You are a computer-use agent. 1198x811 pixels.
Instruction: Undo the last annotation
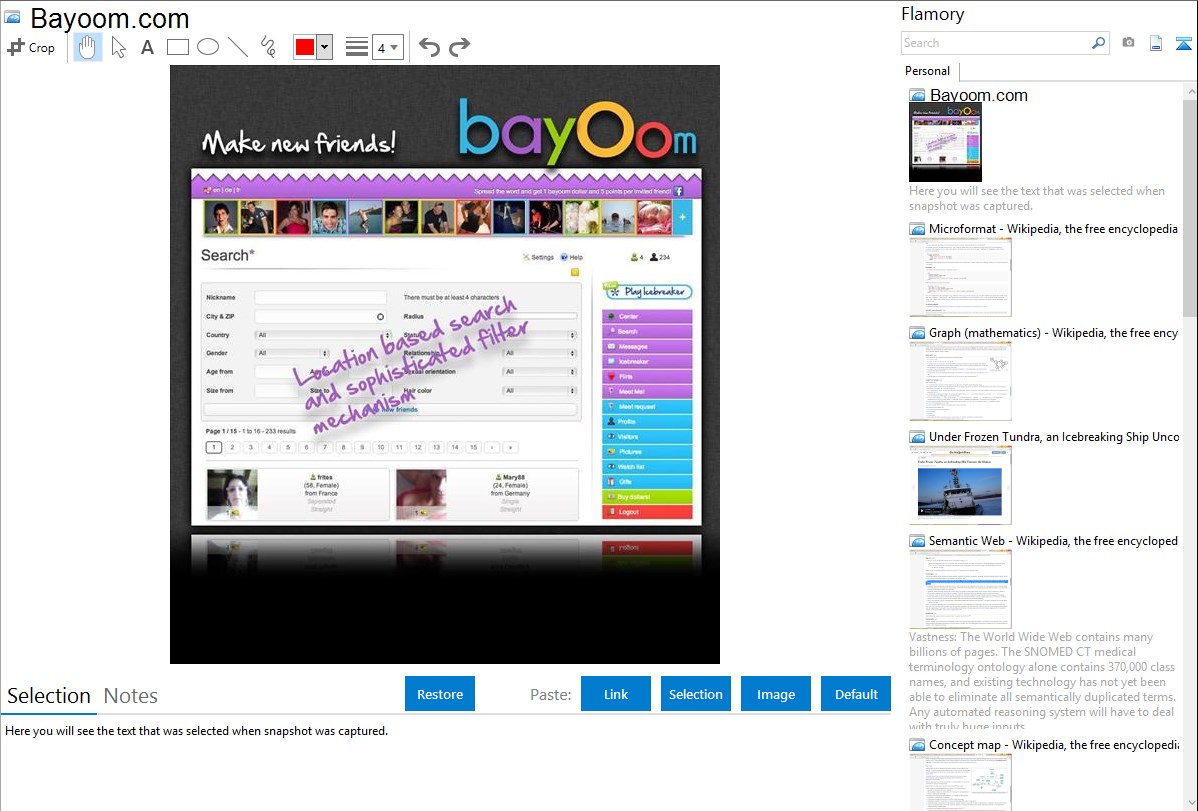point(429,47)
